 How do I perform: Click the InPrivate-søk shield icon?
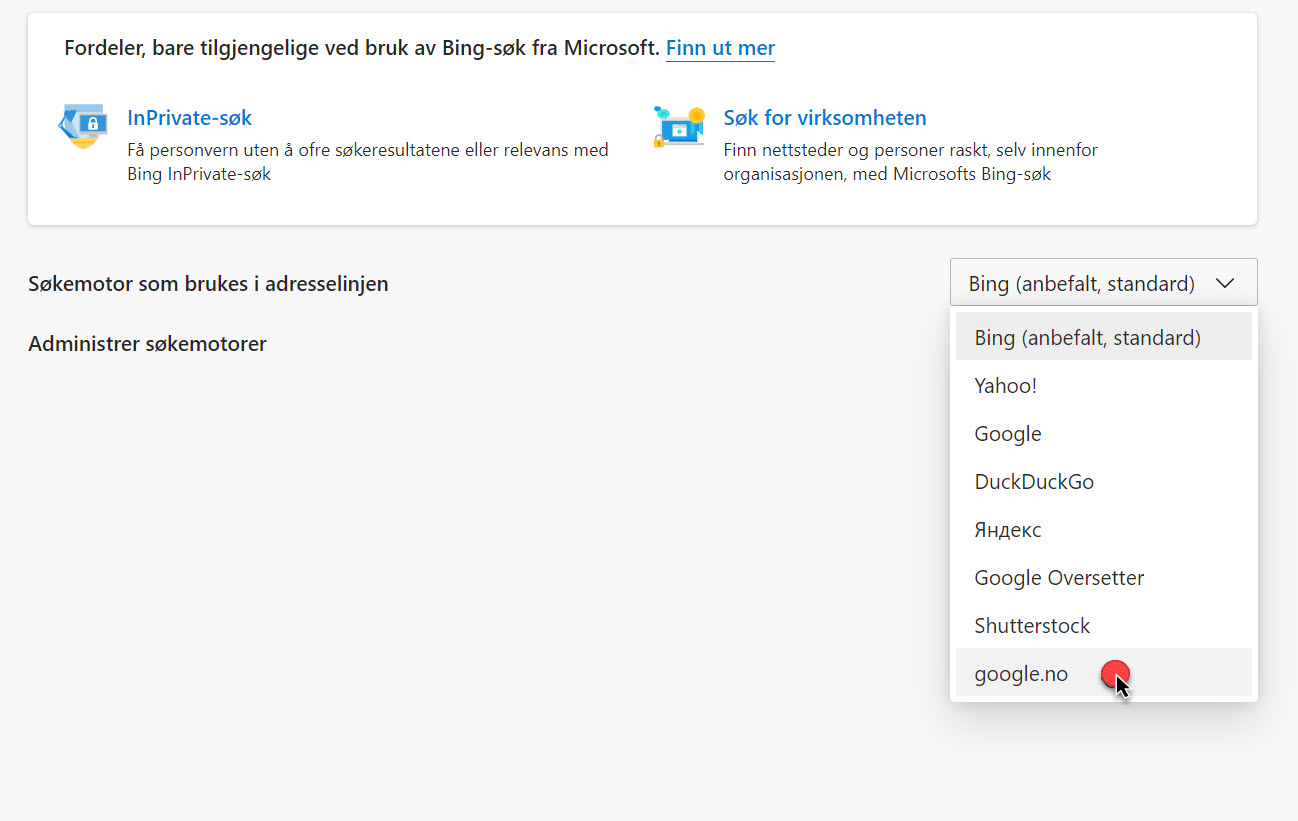click(82, 126)
